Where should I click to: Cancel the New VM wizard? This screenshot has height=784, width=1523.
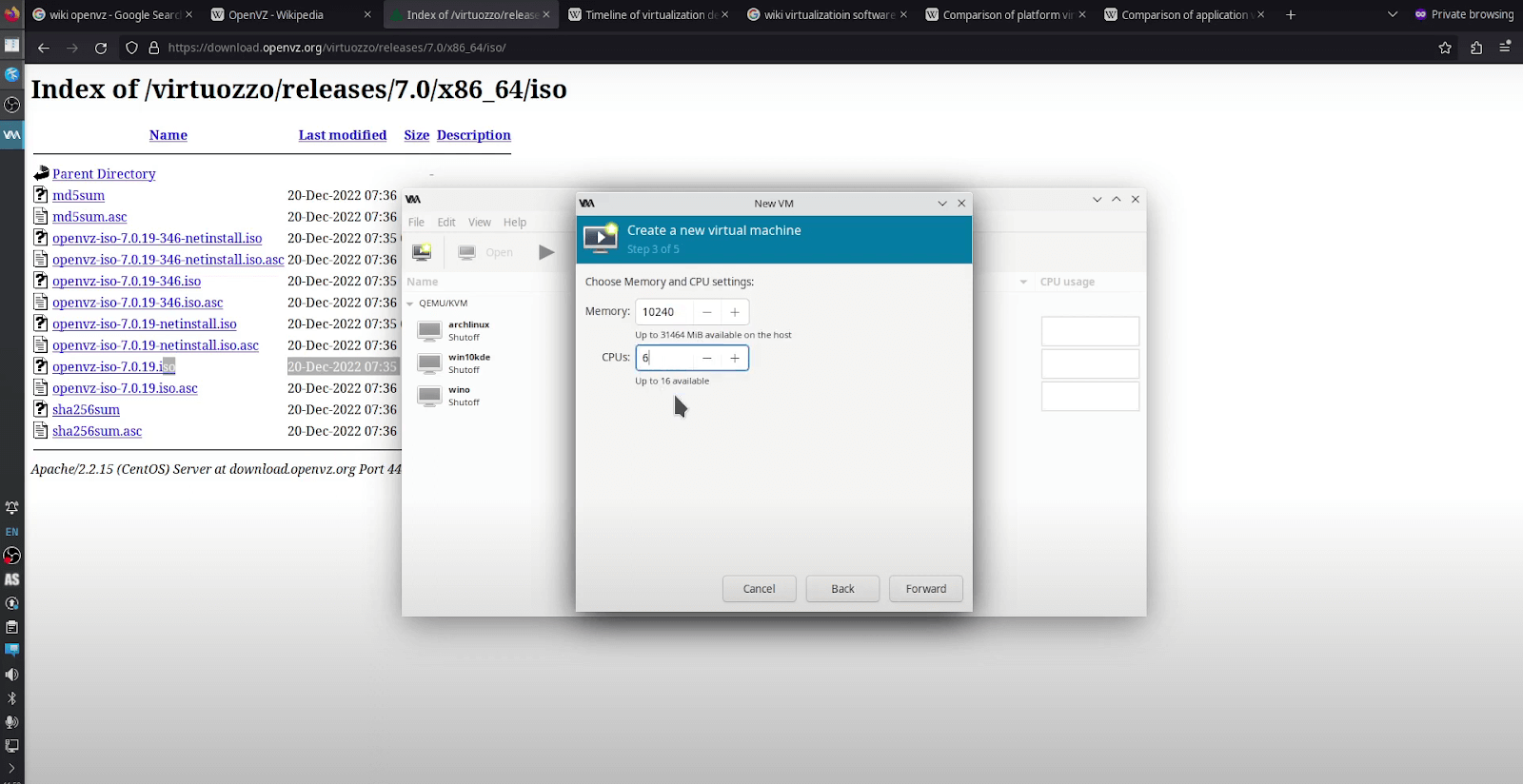click(759, 589)
